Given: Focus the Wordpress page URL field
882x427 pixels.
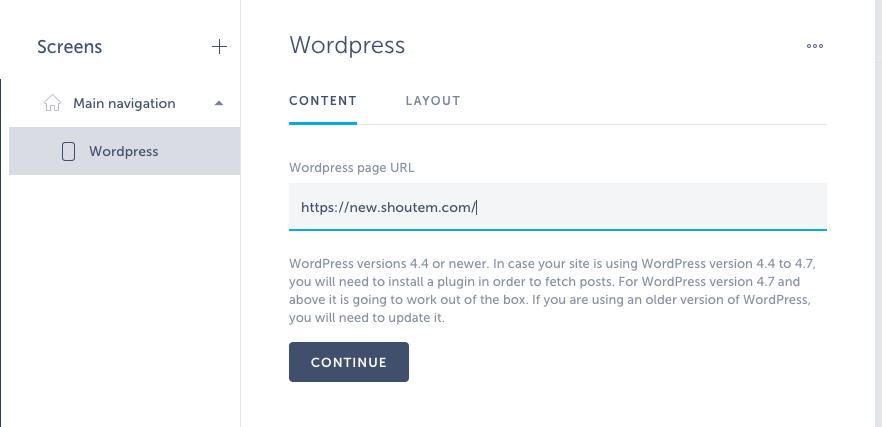Looking at the screenshot, I should coord(557,207).
